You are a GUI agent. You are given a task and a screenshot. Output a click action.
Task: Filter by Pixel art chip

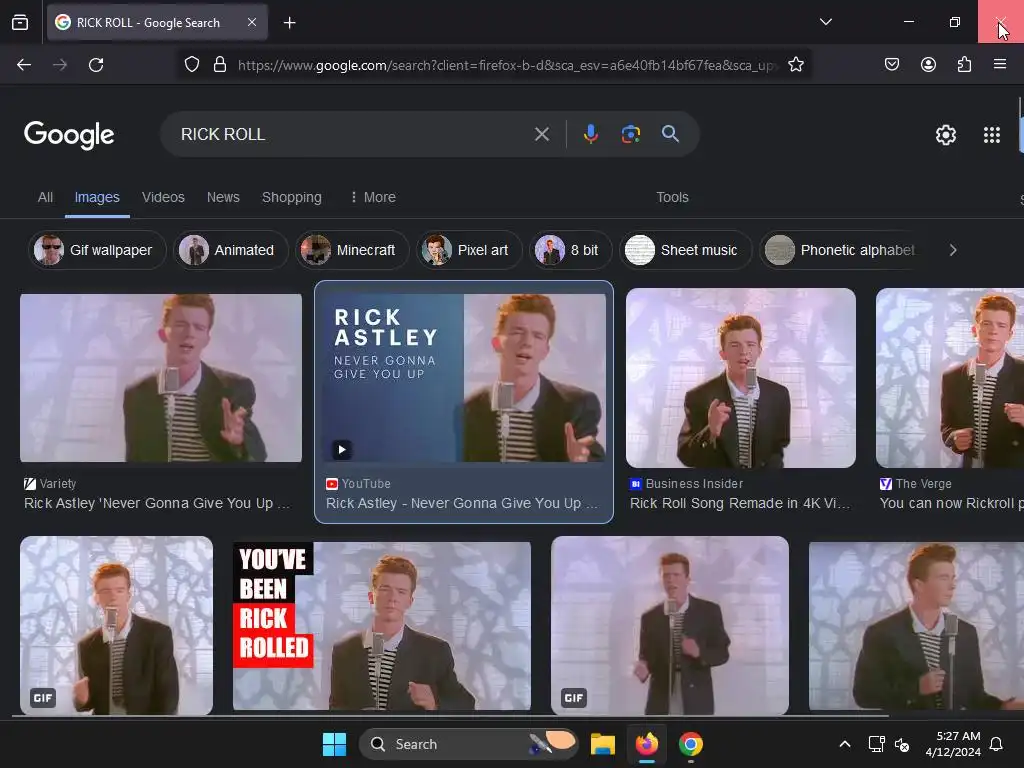point(469,250)
